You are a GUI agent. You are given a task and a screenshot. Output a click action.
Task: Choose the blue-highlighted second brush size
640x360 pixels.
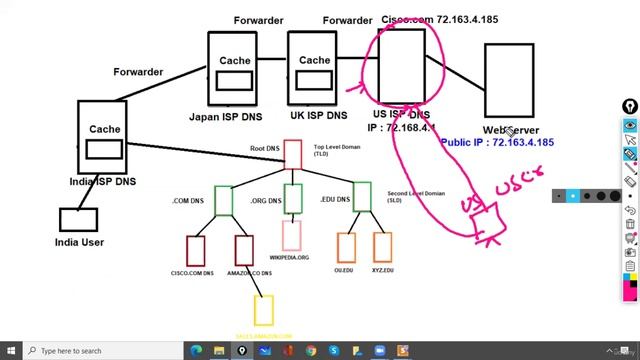(x=573, y=196)
